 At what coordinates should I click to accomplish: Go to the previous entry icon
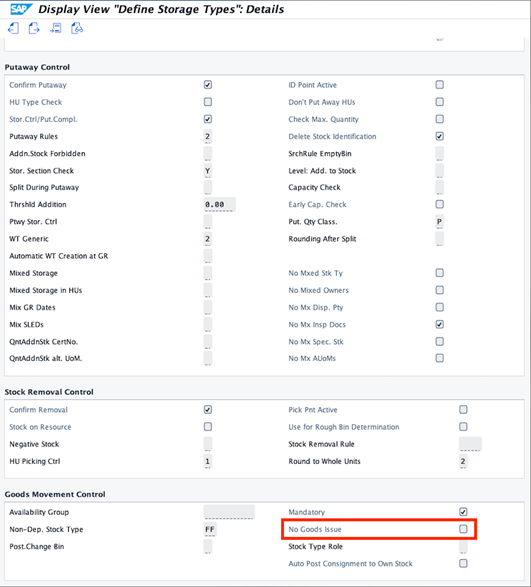pyautogui.click(x=13, y=28)
